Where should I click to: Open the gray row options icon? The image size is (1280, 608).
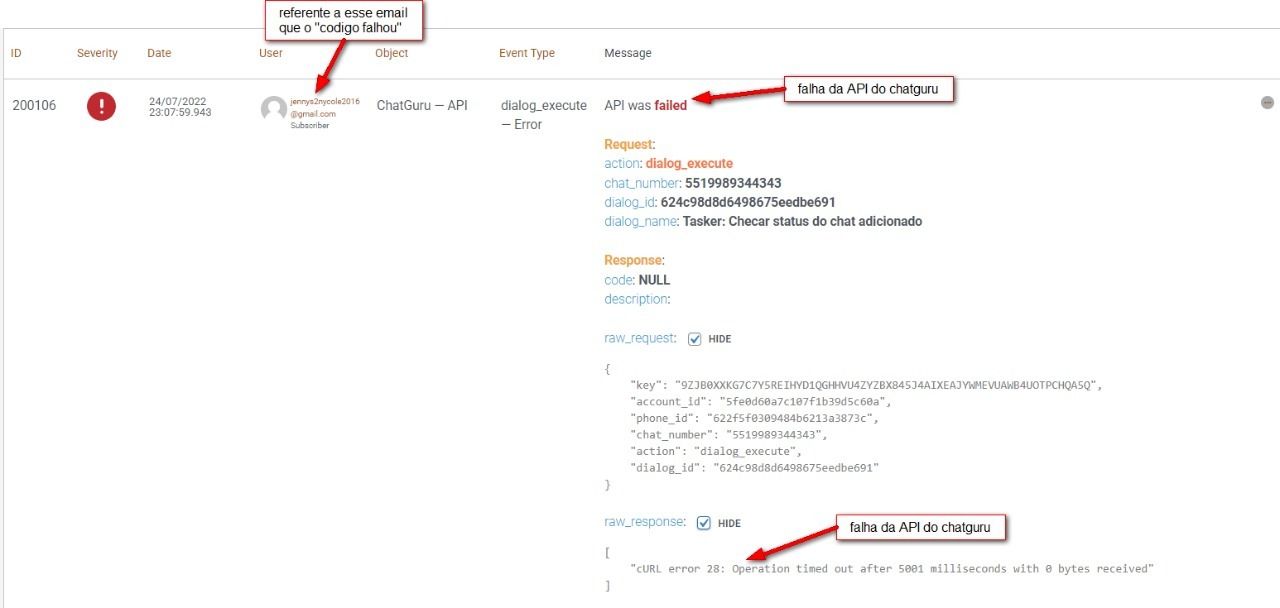(1267, 103)
